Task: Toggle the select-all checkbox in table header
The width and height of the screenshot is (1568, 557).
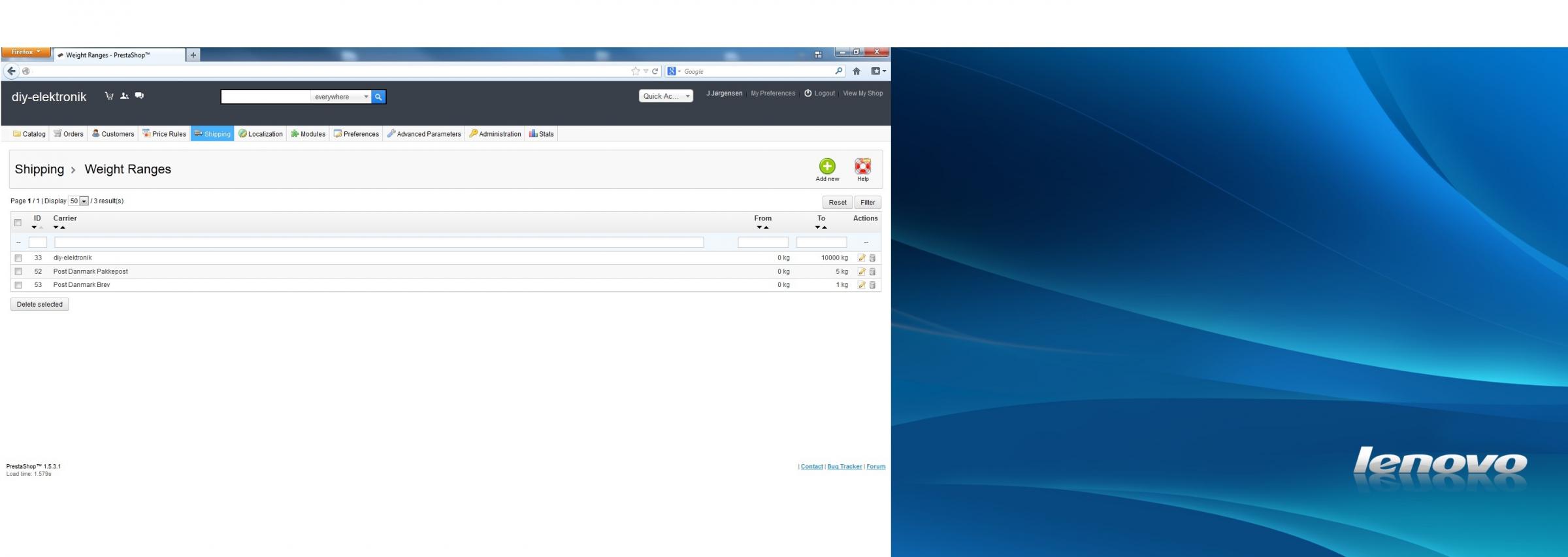Action: tap(18, 223)
